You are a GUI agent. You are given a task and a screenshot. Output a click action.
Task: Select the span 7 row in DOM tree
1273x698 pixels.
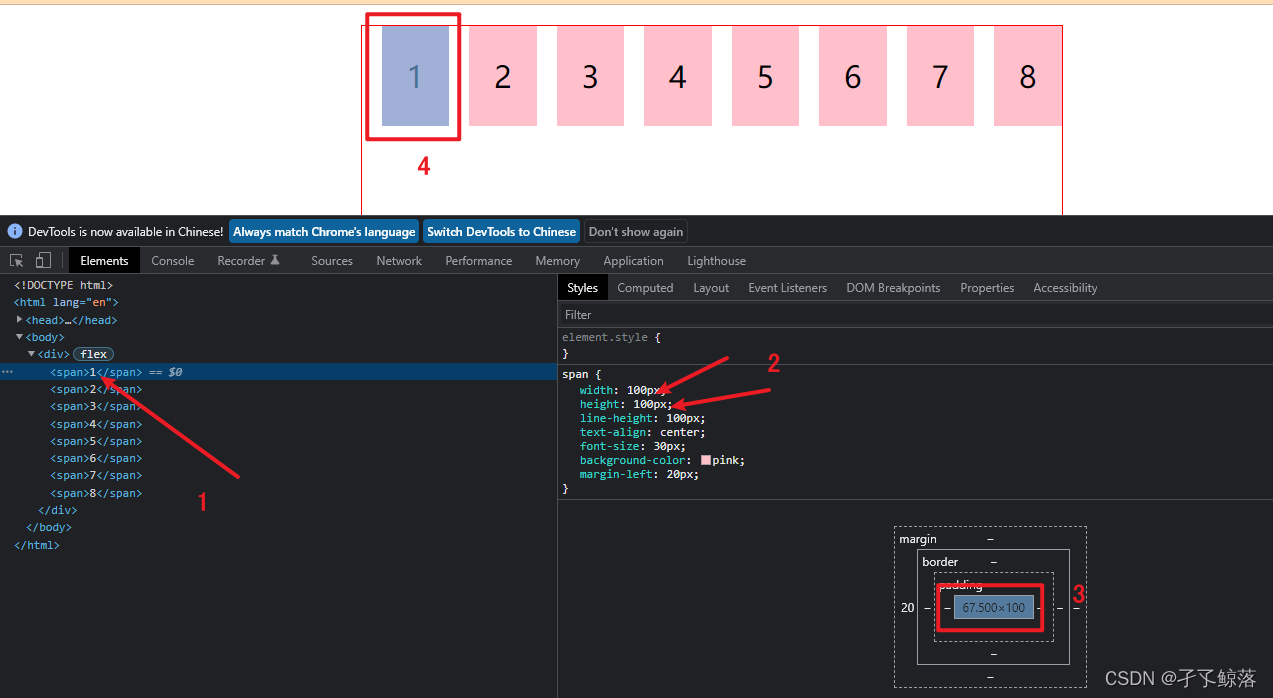(278, 475)
